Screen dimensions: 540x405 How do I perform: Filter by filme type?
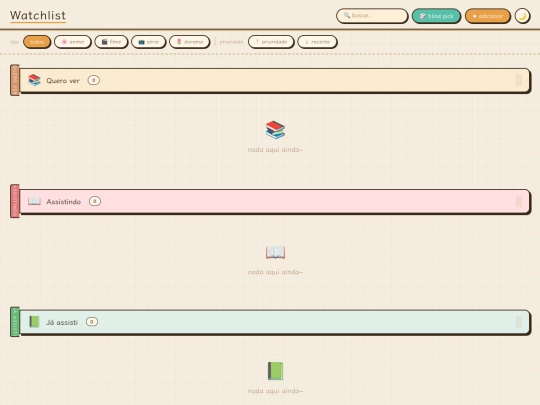tap(111, 42)
